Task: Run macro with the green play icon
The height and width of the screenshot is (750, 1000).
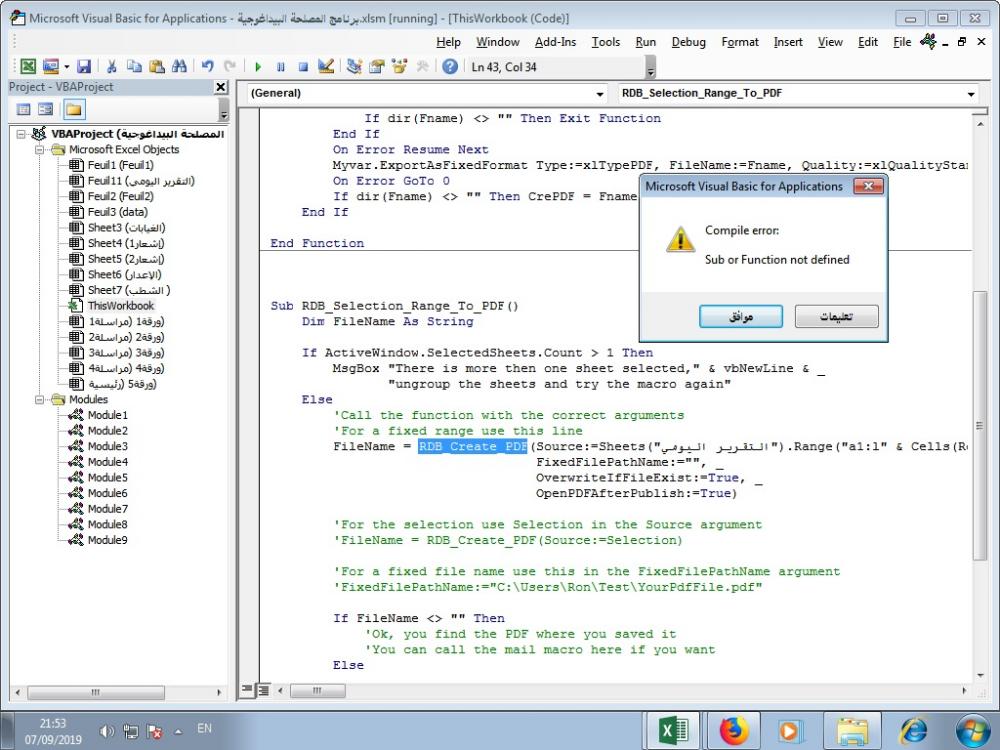Action: pos(258,66)
